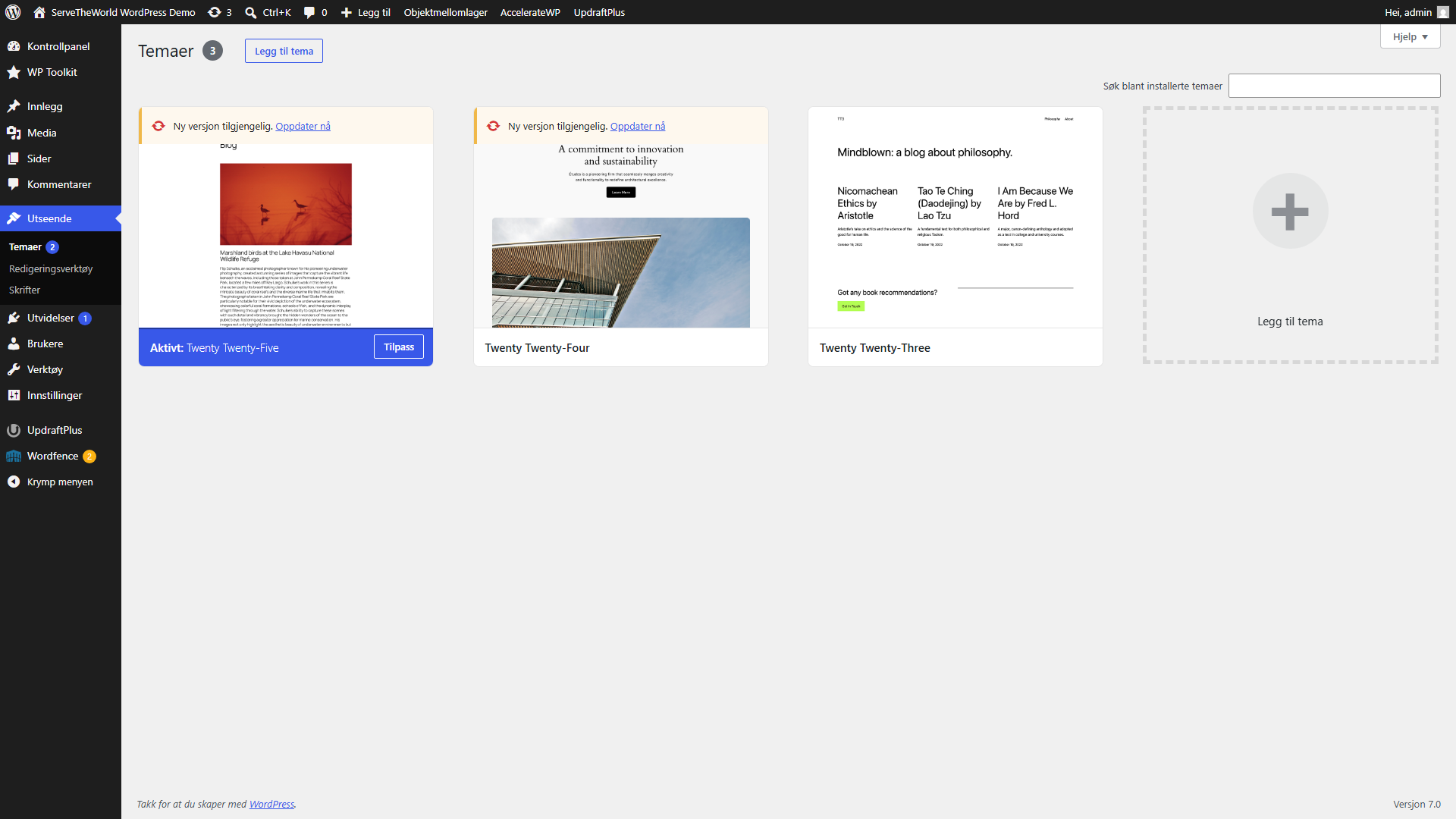Open the Twenty Twenty-Five theme screenshot
1456x819 pixels.
pyautogui.click(x=286, y=236)
